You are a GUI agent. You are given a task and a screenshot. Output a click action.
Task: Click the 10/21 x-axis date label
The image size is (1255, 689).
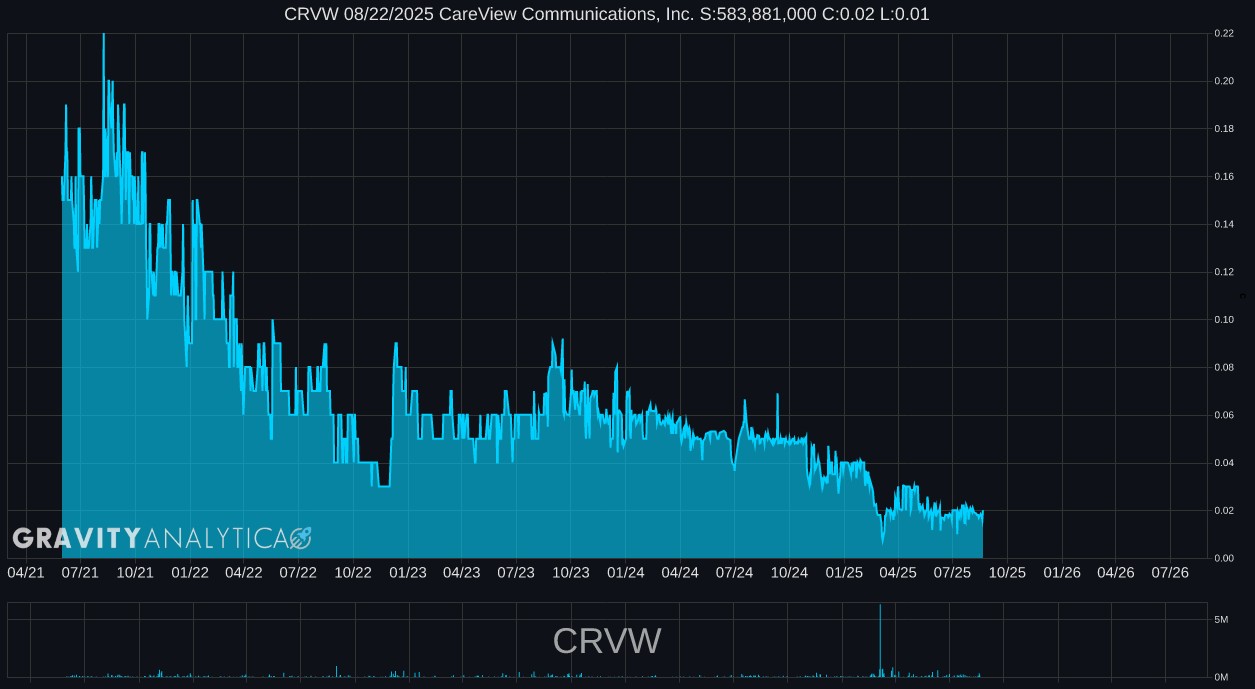(135, 573)
